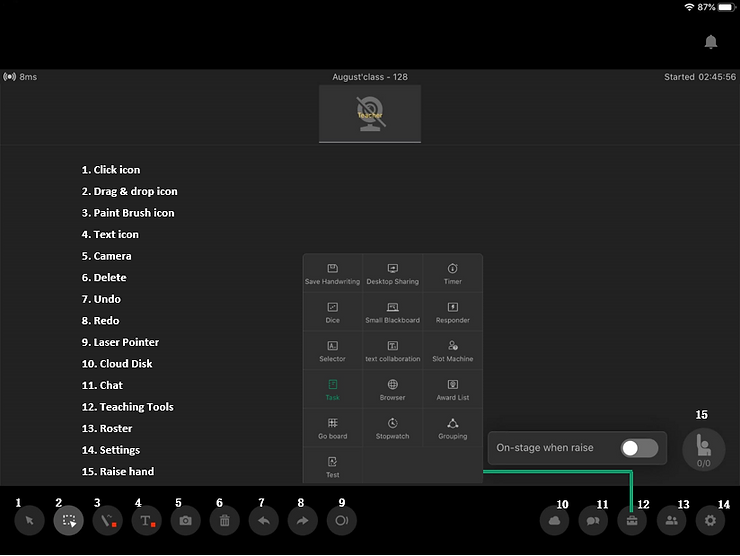Open the Roster list
Screen dimensions: 740x556
[x=672, y=521]
